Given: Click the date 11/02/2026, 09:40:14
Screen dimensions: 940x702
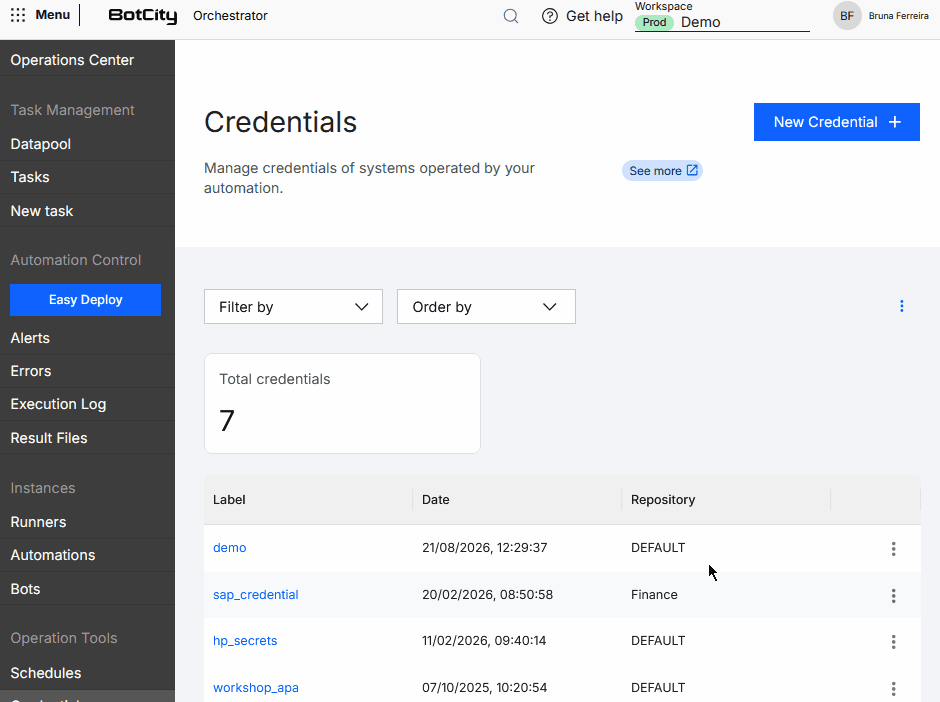Looking at the screenshot, I should click(484, 641).
